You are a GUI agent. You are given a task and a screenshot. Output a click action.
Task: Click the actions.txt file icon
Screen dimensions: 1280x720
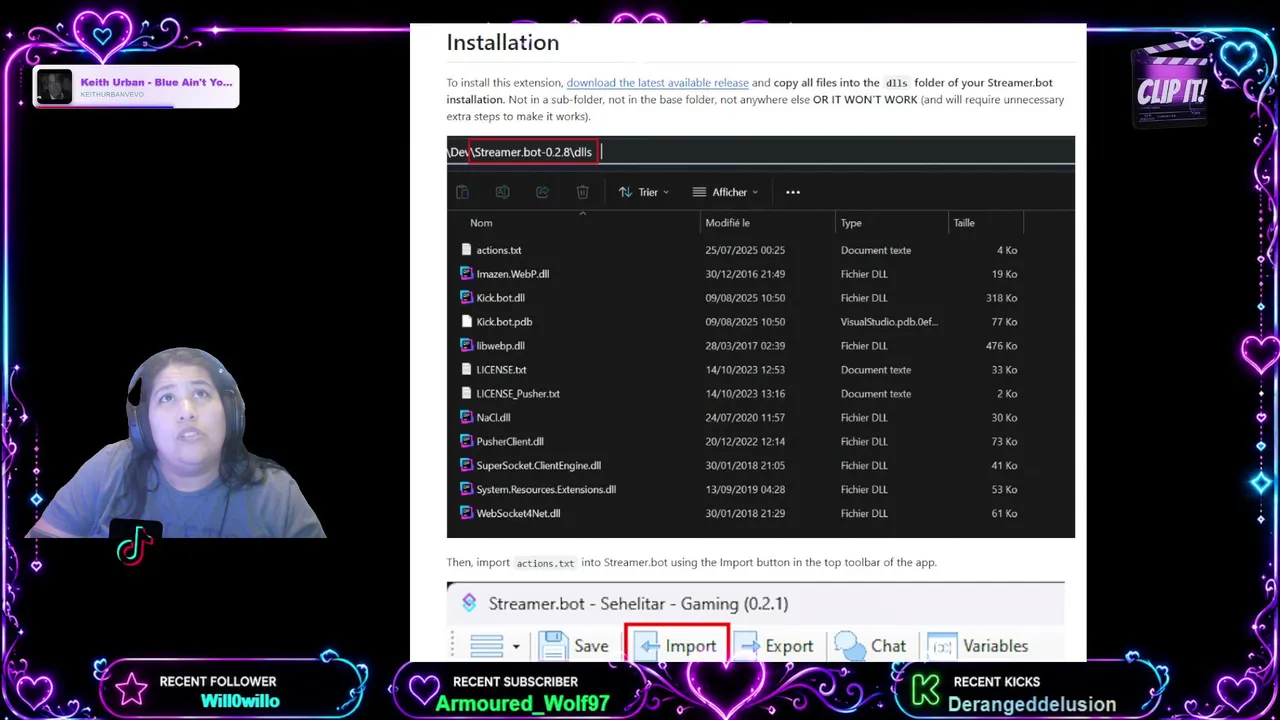[x=466, y=250]
